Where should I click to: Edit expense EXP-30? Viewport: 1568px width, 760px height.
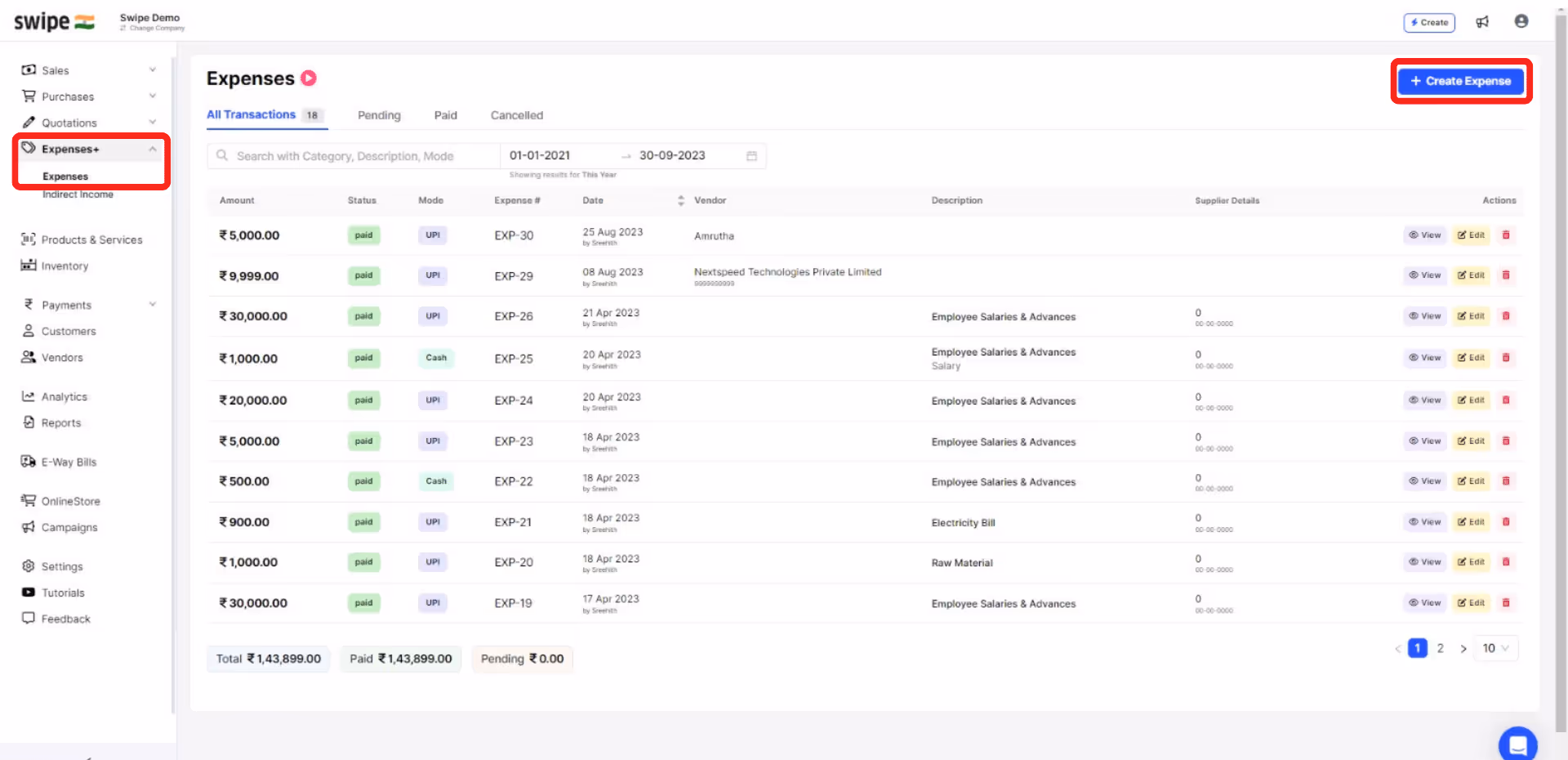[x=1471, y=235]
